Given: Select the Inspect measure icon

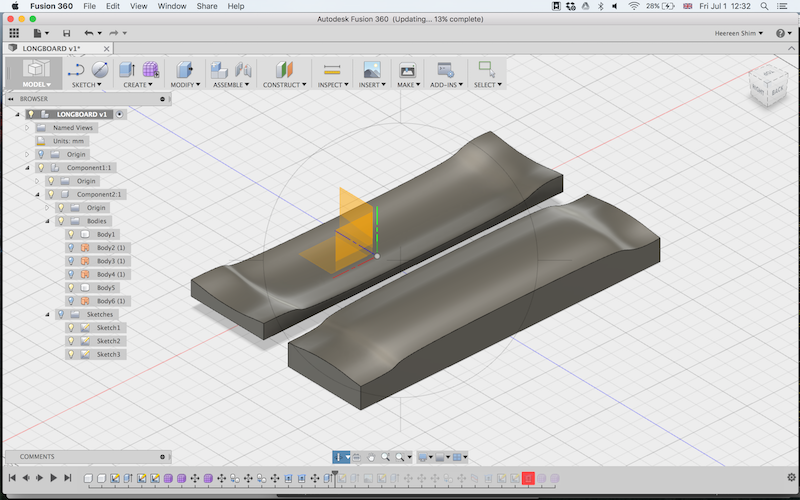Looking at the screenshot, I should 332,70.
